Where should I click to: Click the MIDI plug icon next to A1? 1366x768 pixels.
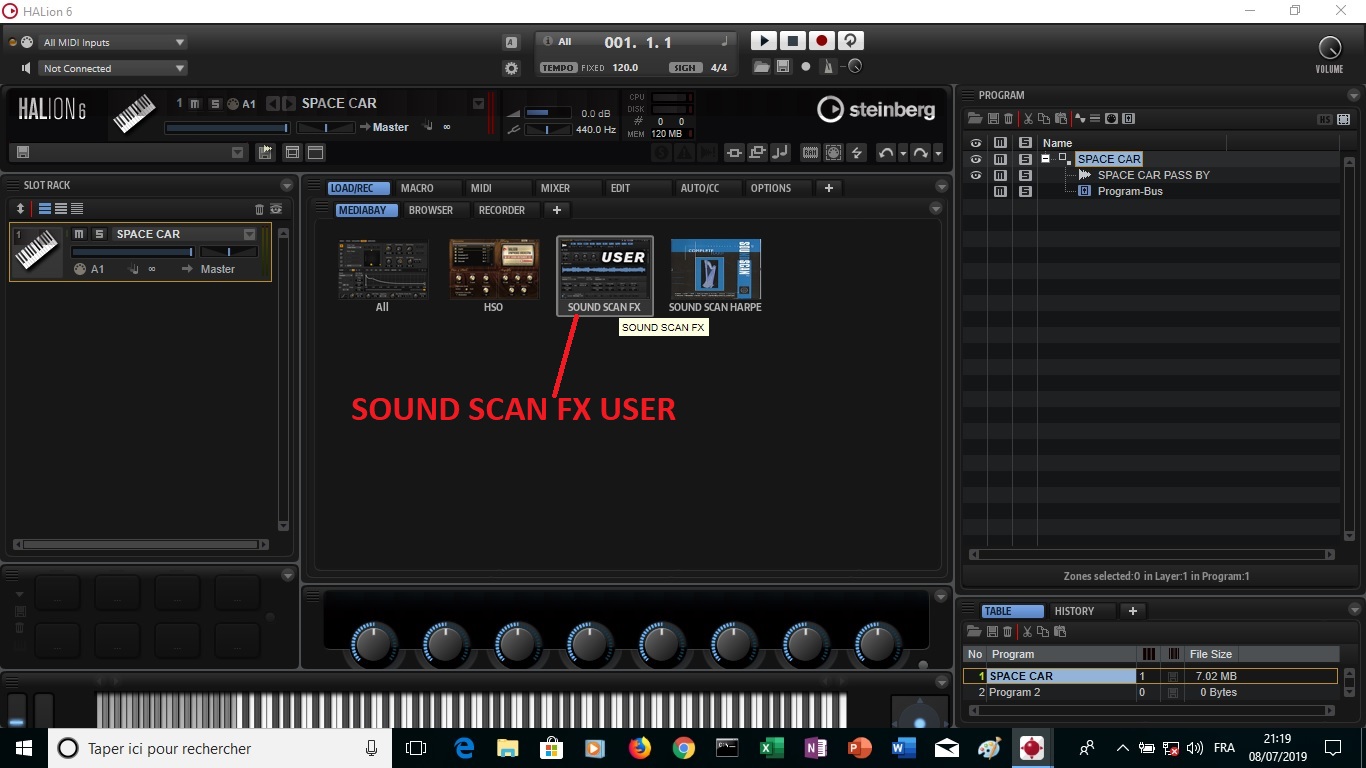tap(79, 268)
